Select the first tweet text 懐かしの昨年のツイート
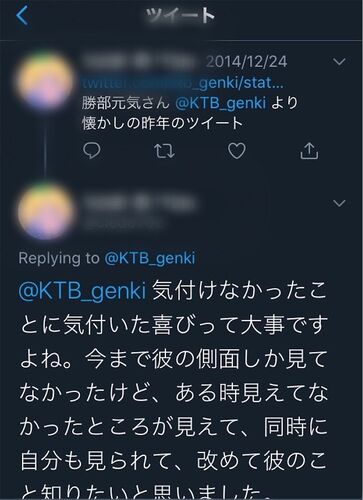 162,123
